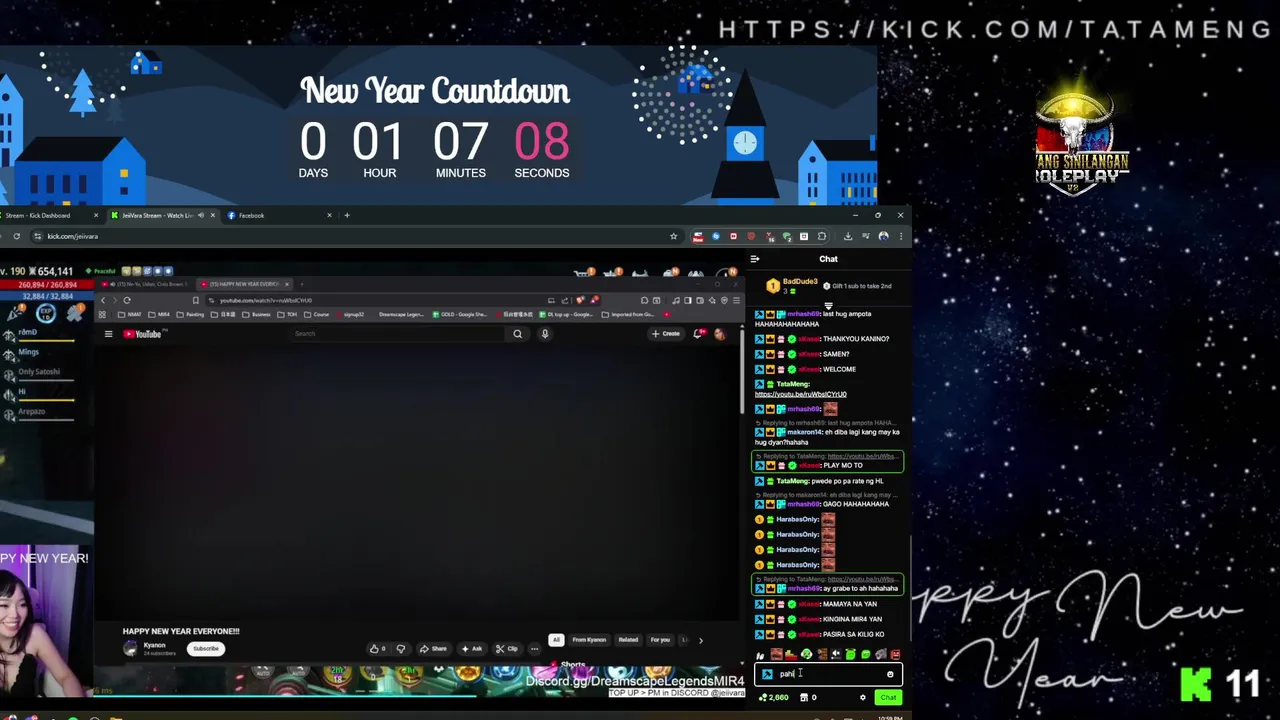This screenshot has width=1280, height=720.
Task: Click the BadDude3 top gifter leaderboard entry
Action: pos(792,286)
